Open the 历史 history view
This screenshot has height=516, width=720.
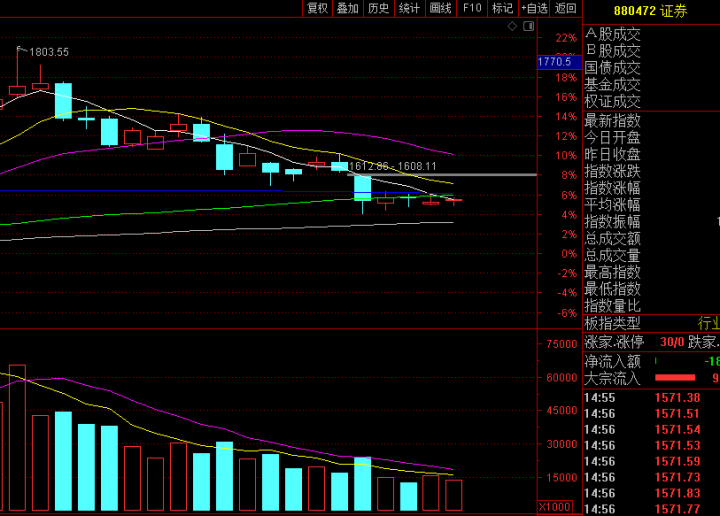pyautogui.click(x=378, y=8)
